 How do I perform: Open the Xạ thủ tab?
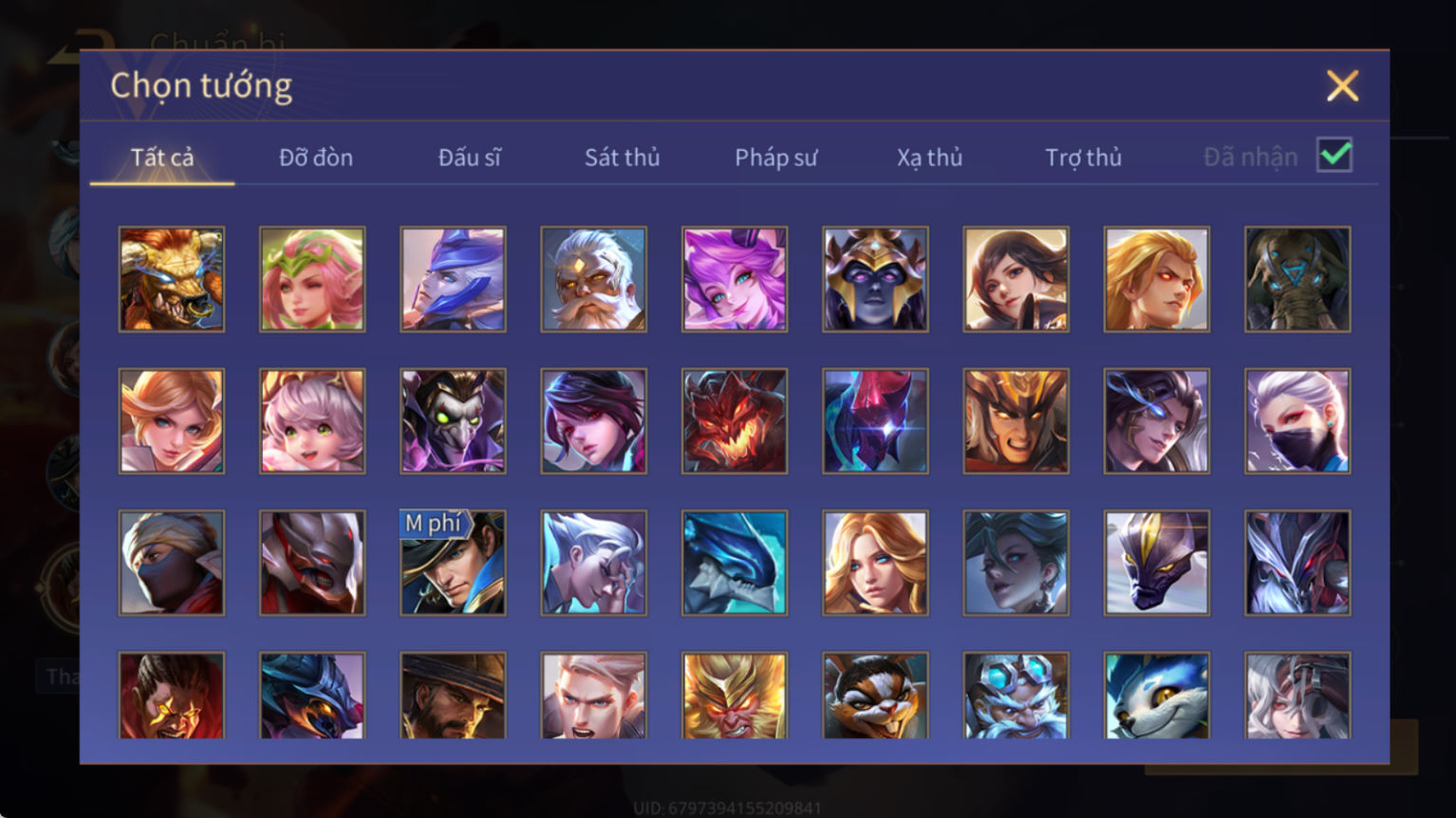pyautogui.click(x=929, y=158)
